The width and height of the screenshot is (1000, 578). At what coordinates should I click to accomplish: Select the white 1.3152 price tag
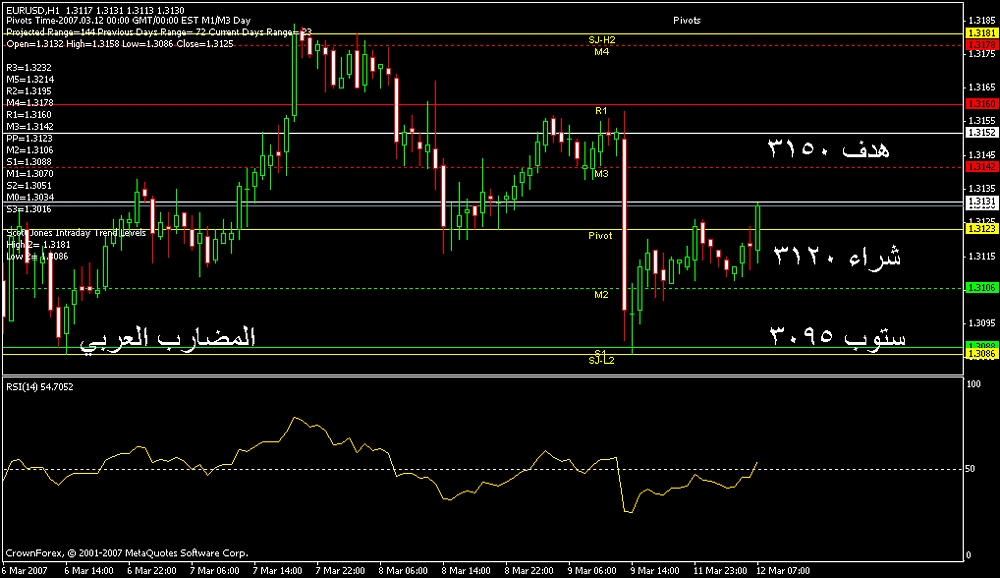tap(982, 133)
